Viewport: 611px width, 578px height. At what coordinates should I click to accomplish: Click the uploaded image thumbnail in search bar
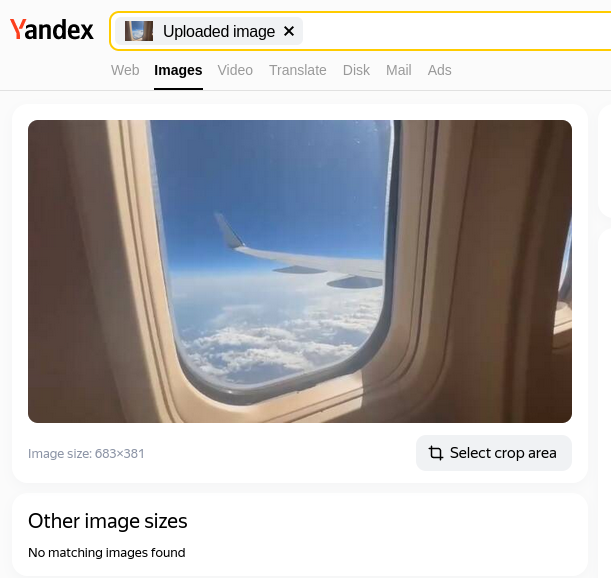[139, 31]
